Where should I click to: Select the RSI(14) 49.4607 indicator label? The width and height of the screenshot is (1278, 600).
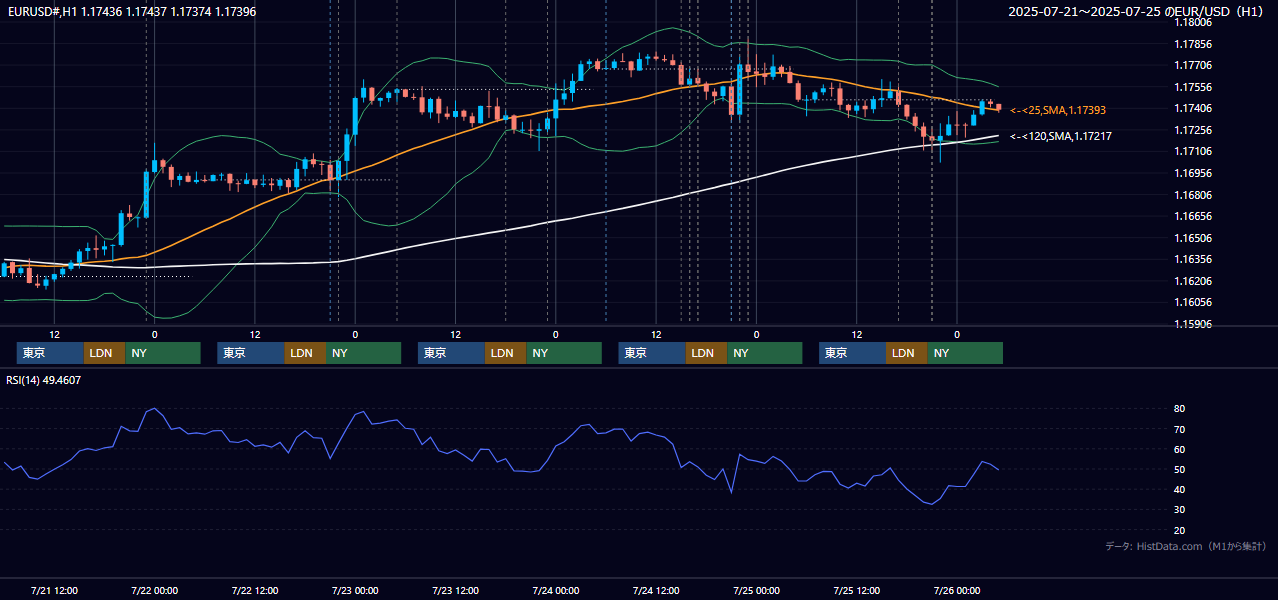click(x=43, y=380)
